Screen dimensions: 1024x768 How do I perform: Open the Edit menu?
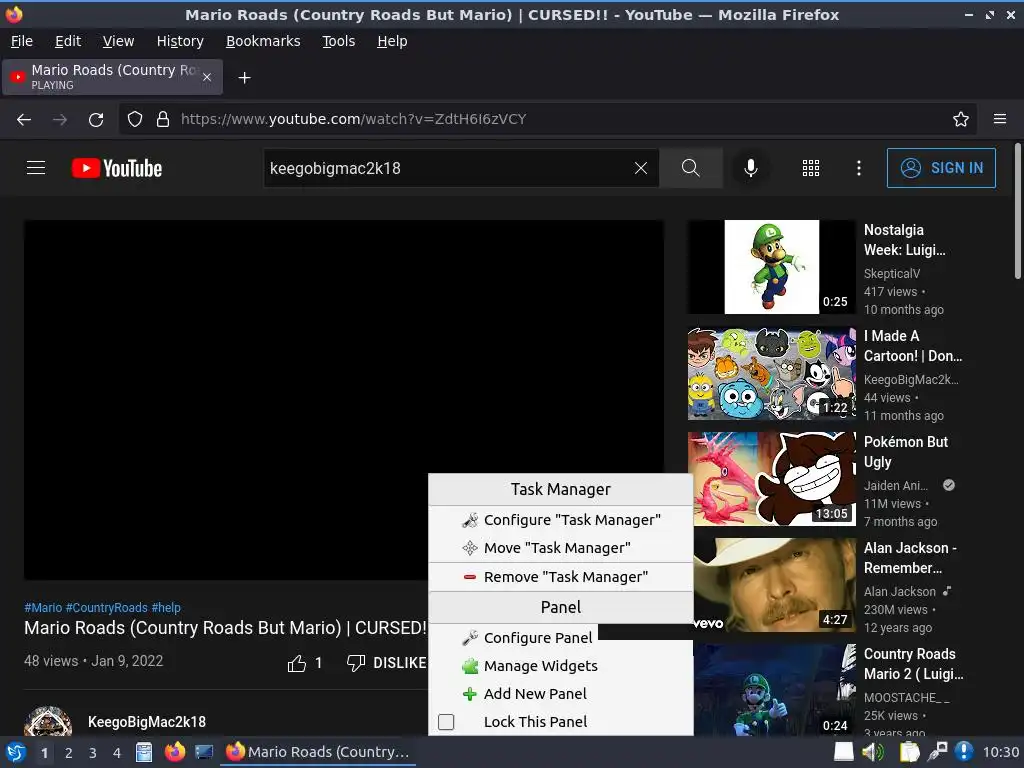tap(68, 41)
